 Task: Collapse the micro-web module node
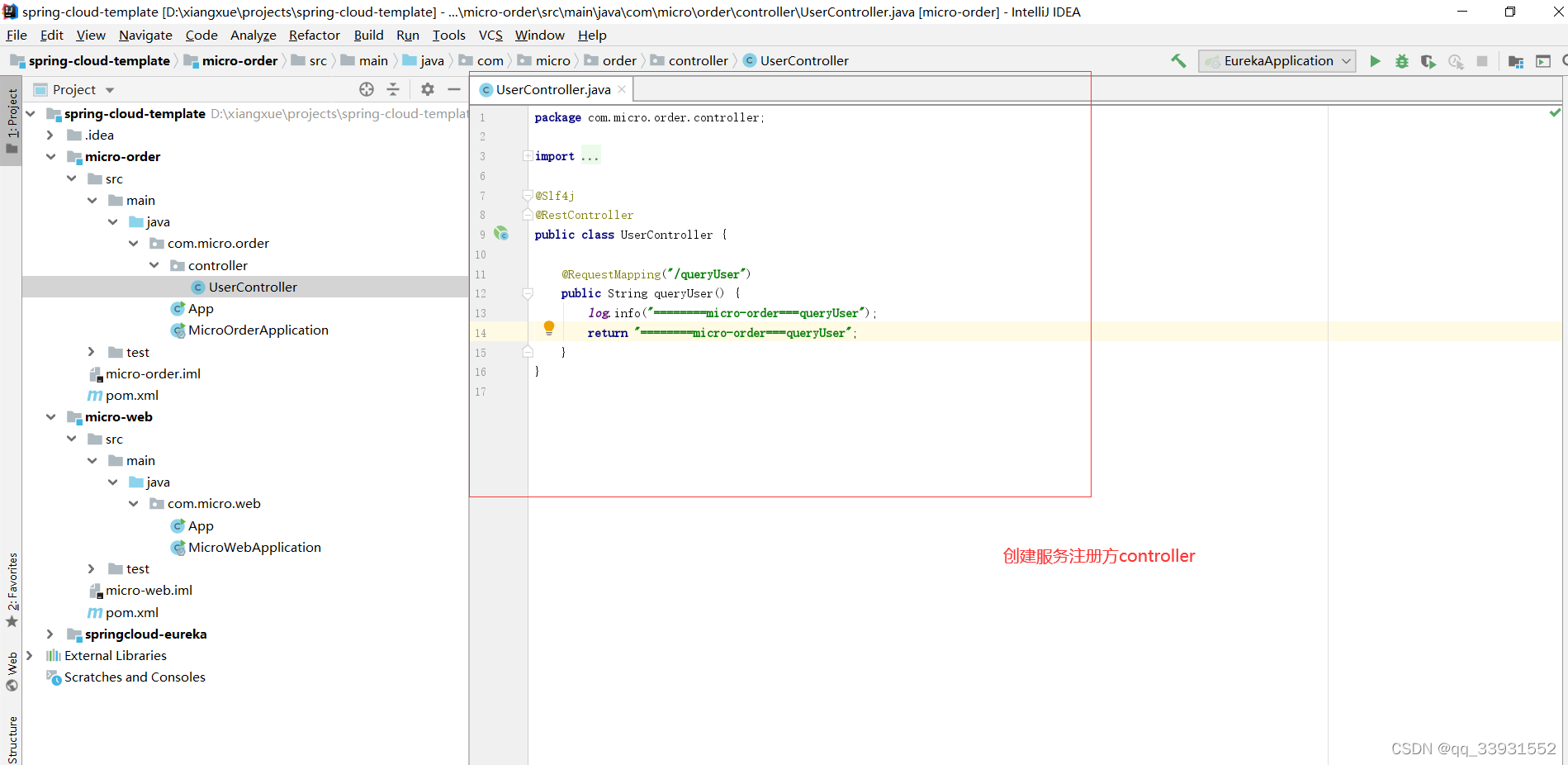tap(50, 416)
